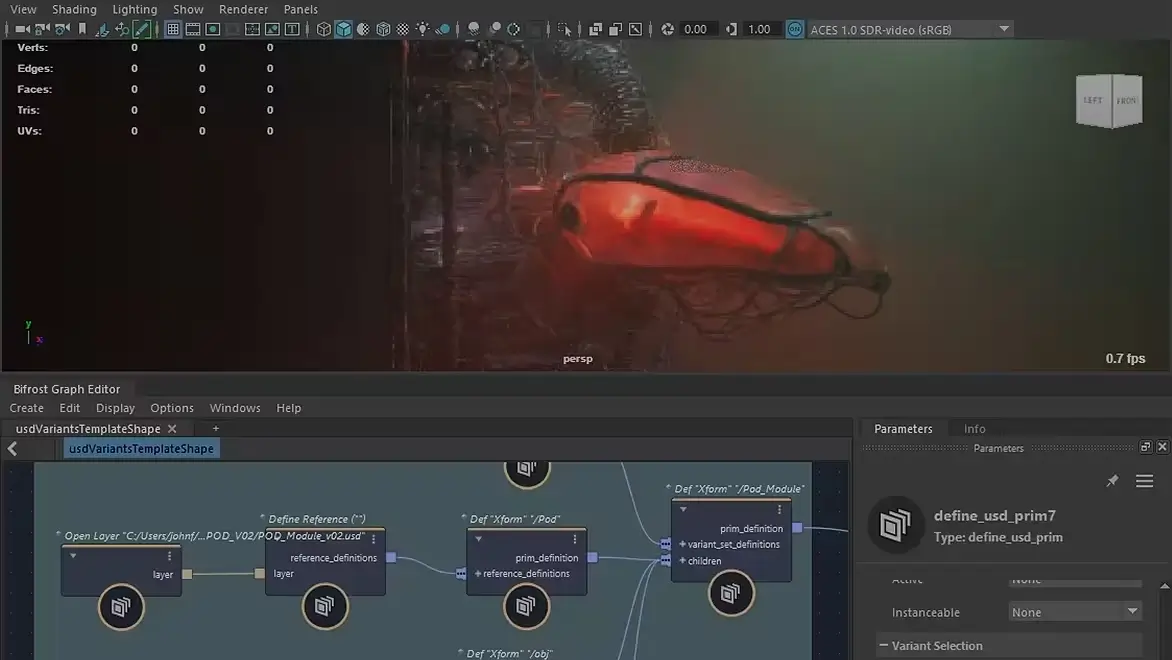This screenshot has width=1172, height=660.
Task: Switch to the Info tab
Action: point(974,428)
